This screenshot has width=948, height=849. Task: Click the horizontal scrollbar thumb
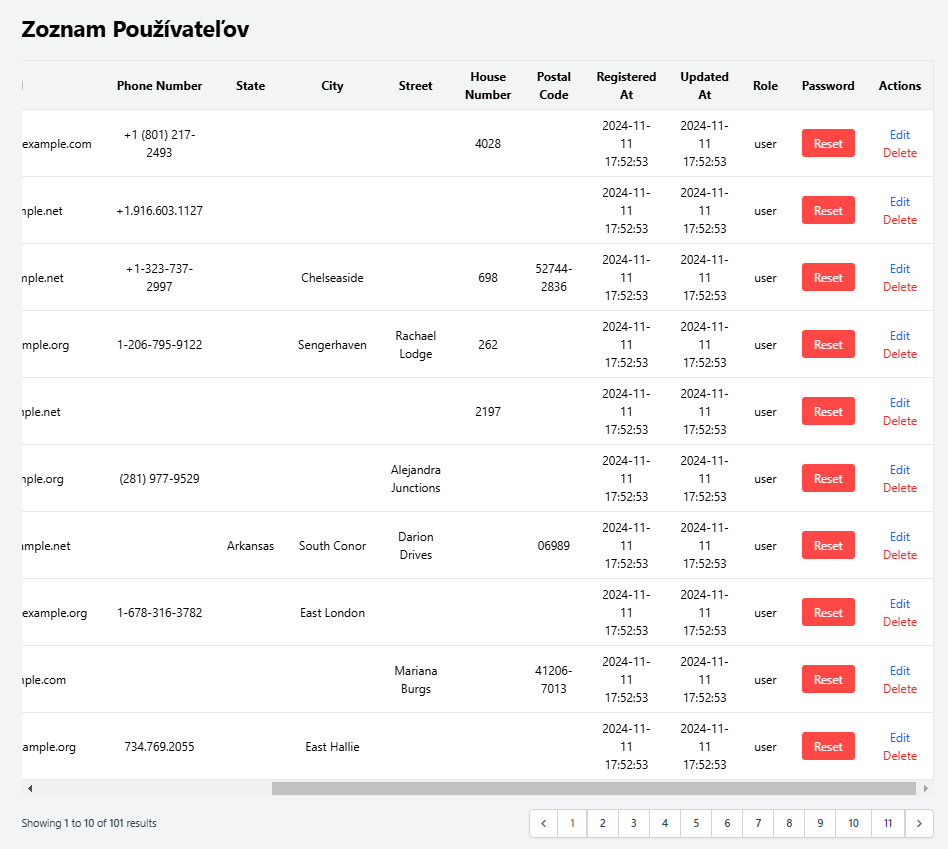pyautogui.click(x=593, y=789)
